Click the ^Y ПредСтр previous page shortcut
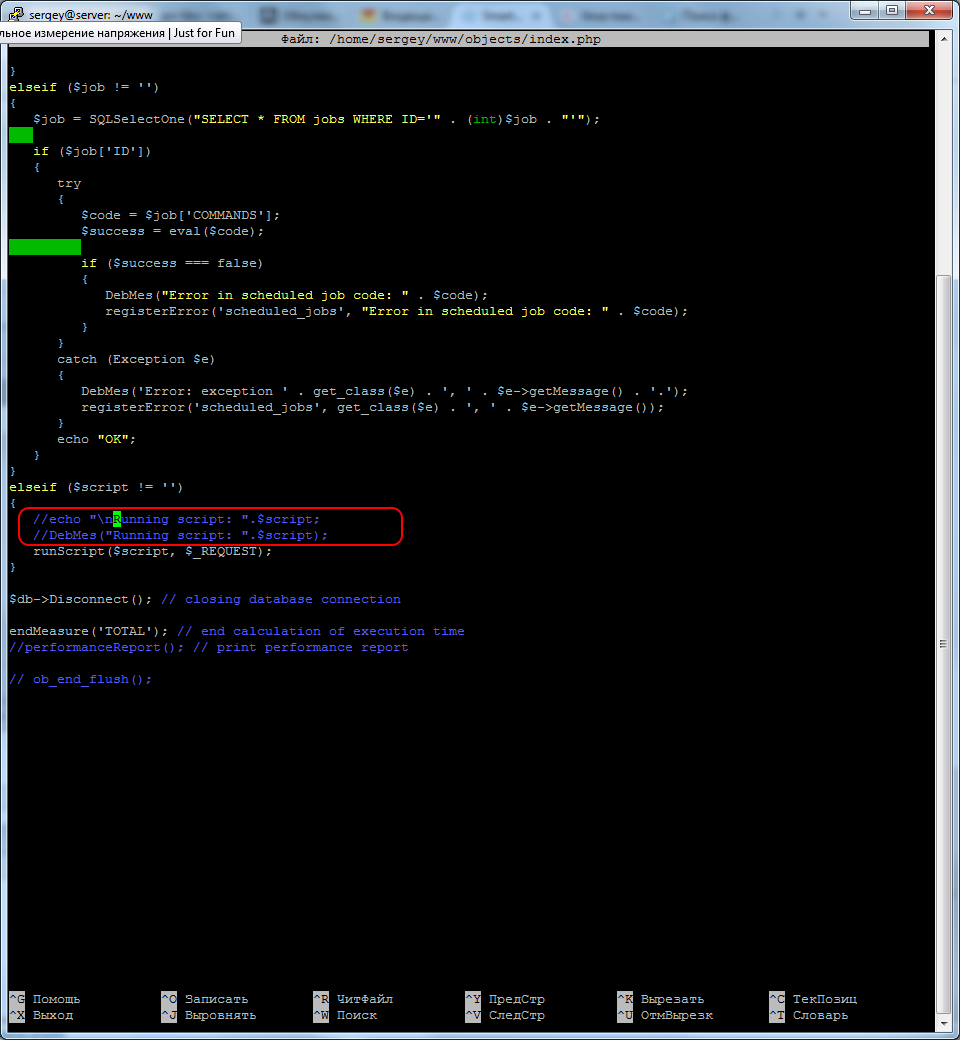Image resolution: width=960 pixels, height=1040 pixels. tap(505, 999)
